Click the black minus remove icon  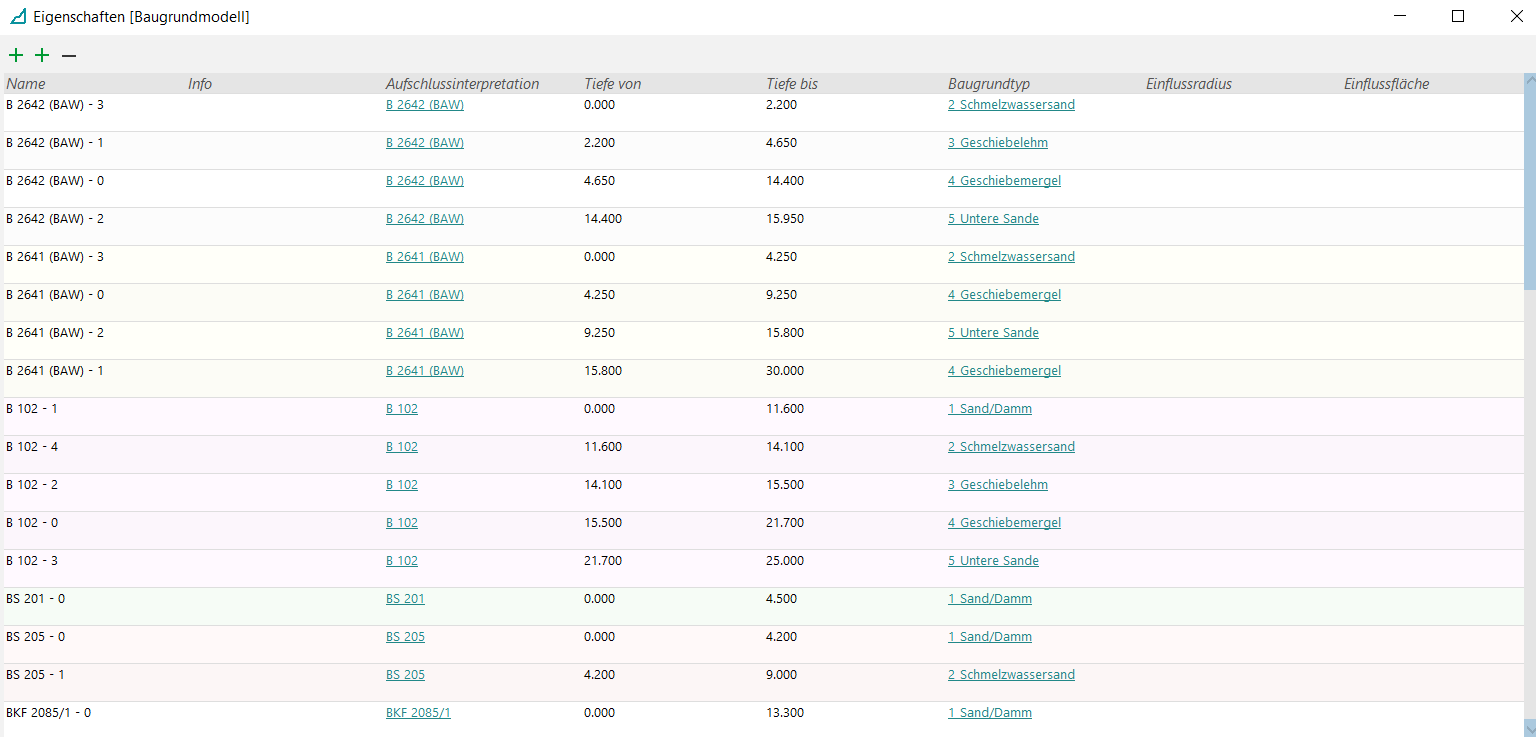[x=69, y=56]
